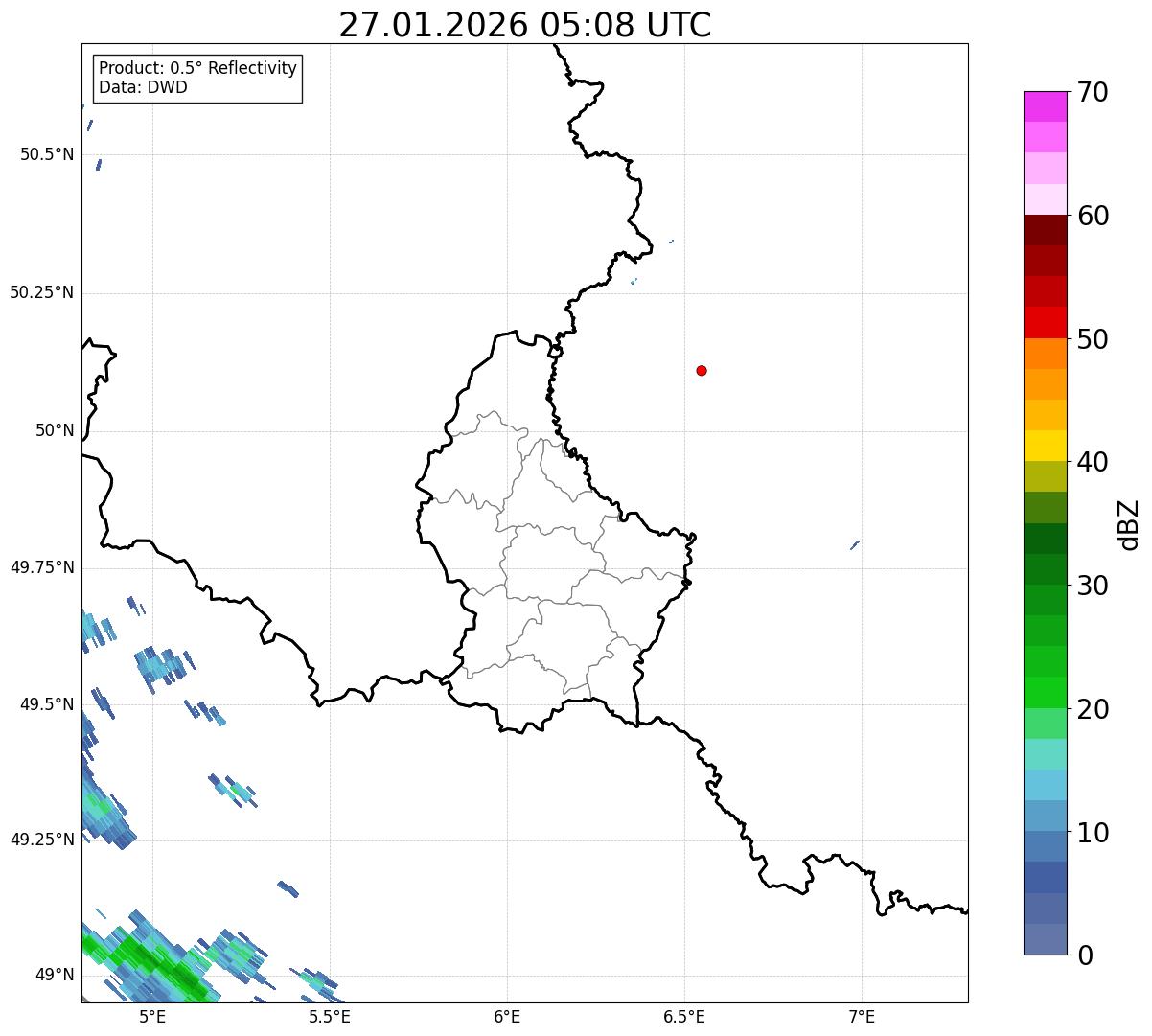Click the 5.5°E longitude label

click(330, 1017)
